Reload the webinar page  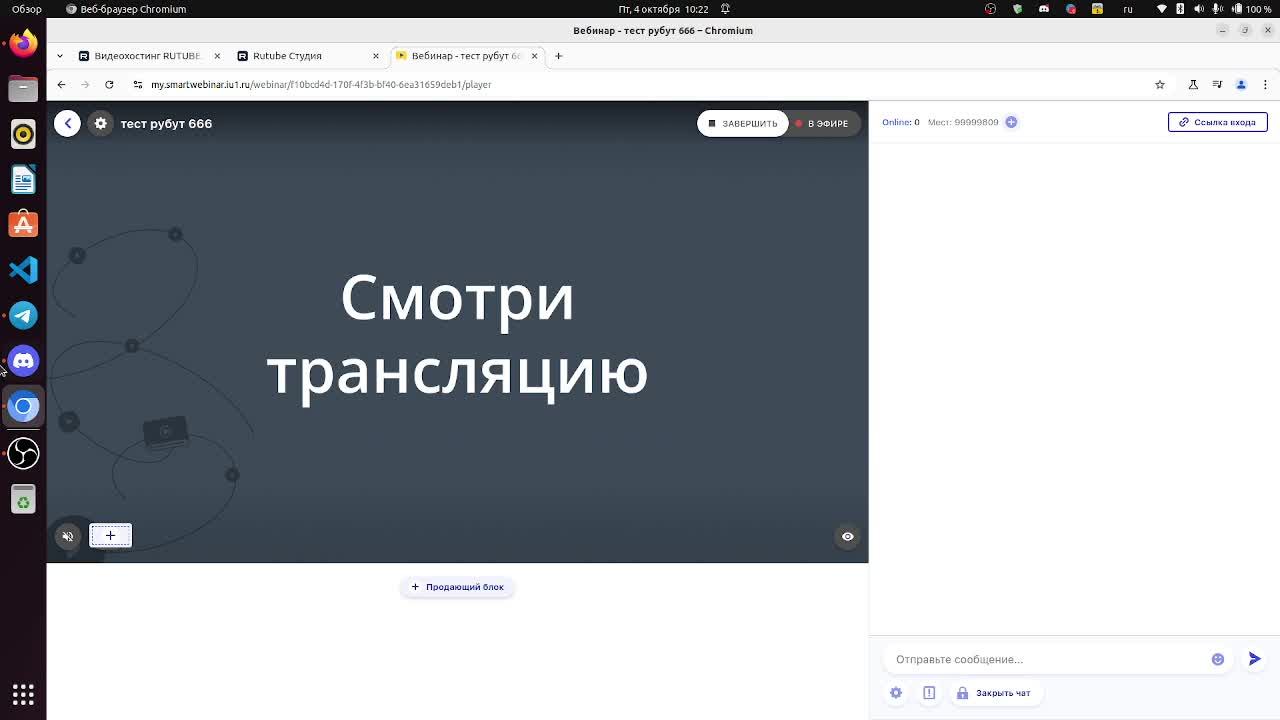point(109,85)
